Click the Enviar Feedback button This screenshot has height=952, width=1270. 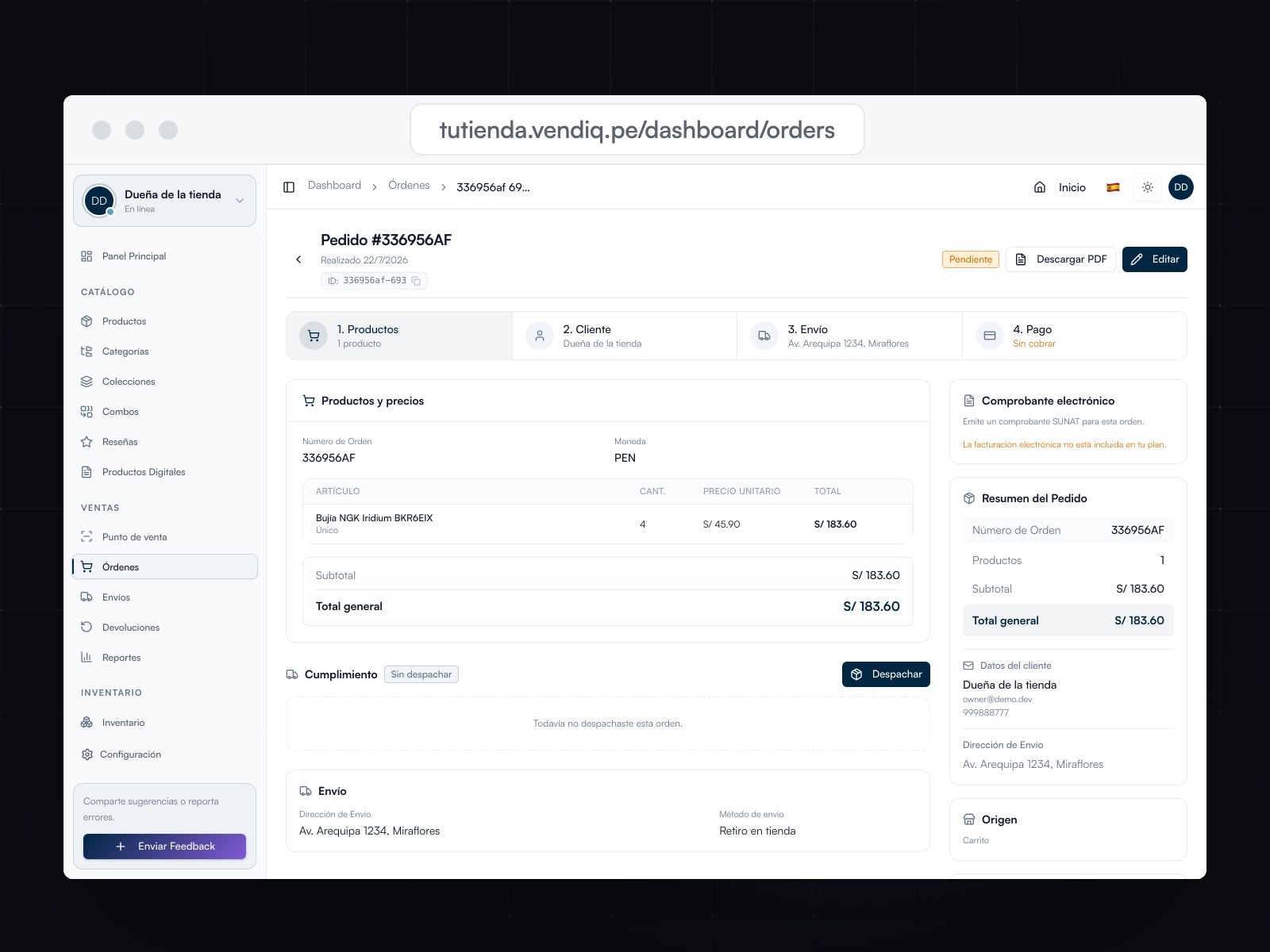164,846
